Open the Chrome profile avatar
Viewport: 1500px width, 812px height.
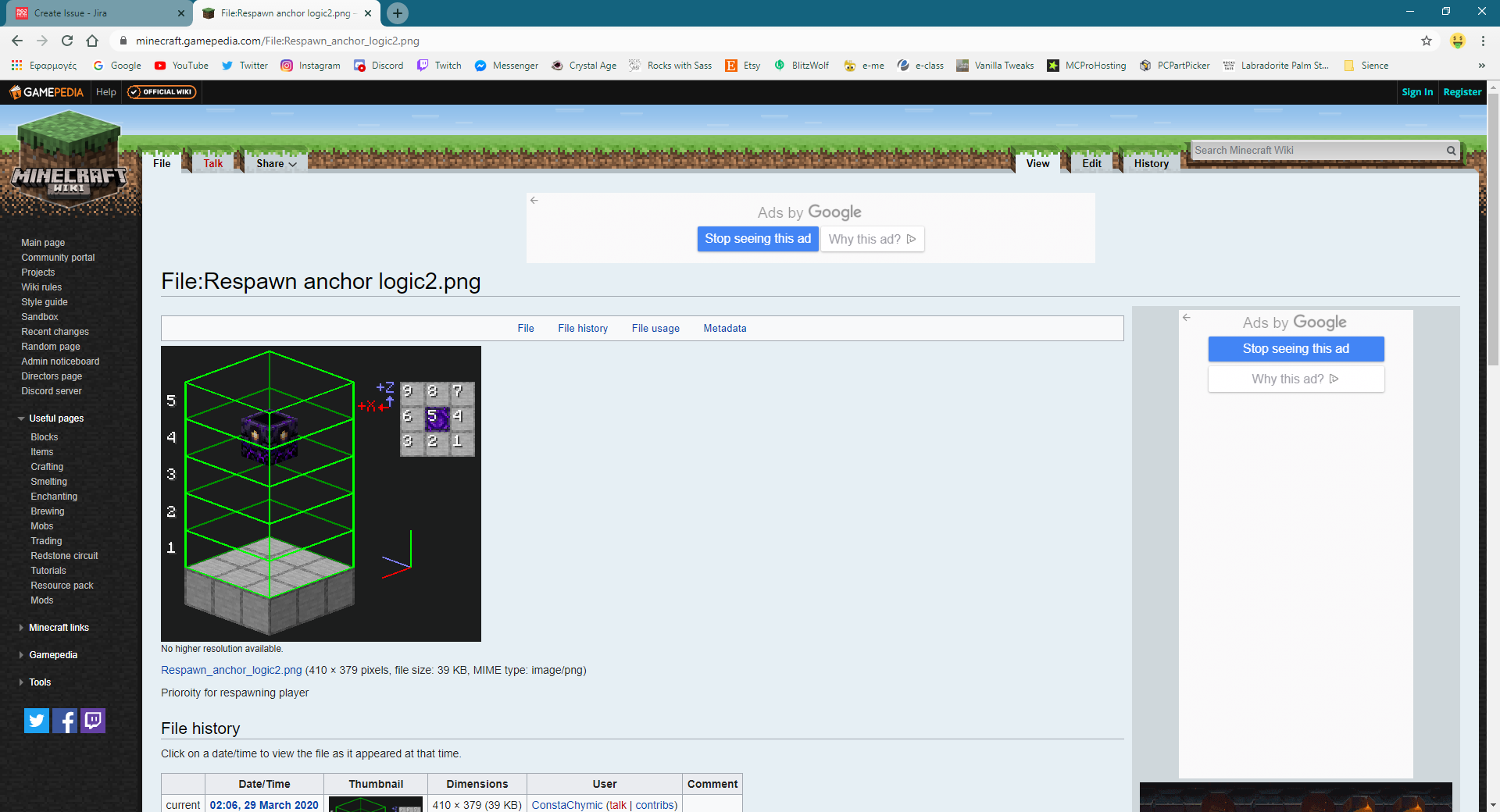click(1458, 41)
